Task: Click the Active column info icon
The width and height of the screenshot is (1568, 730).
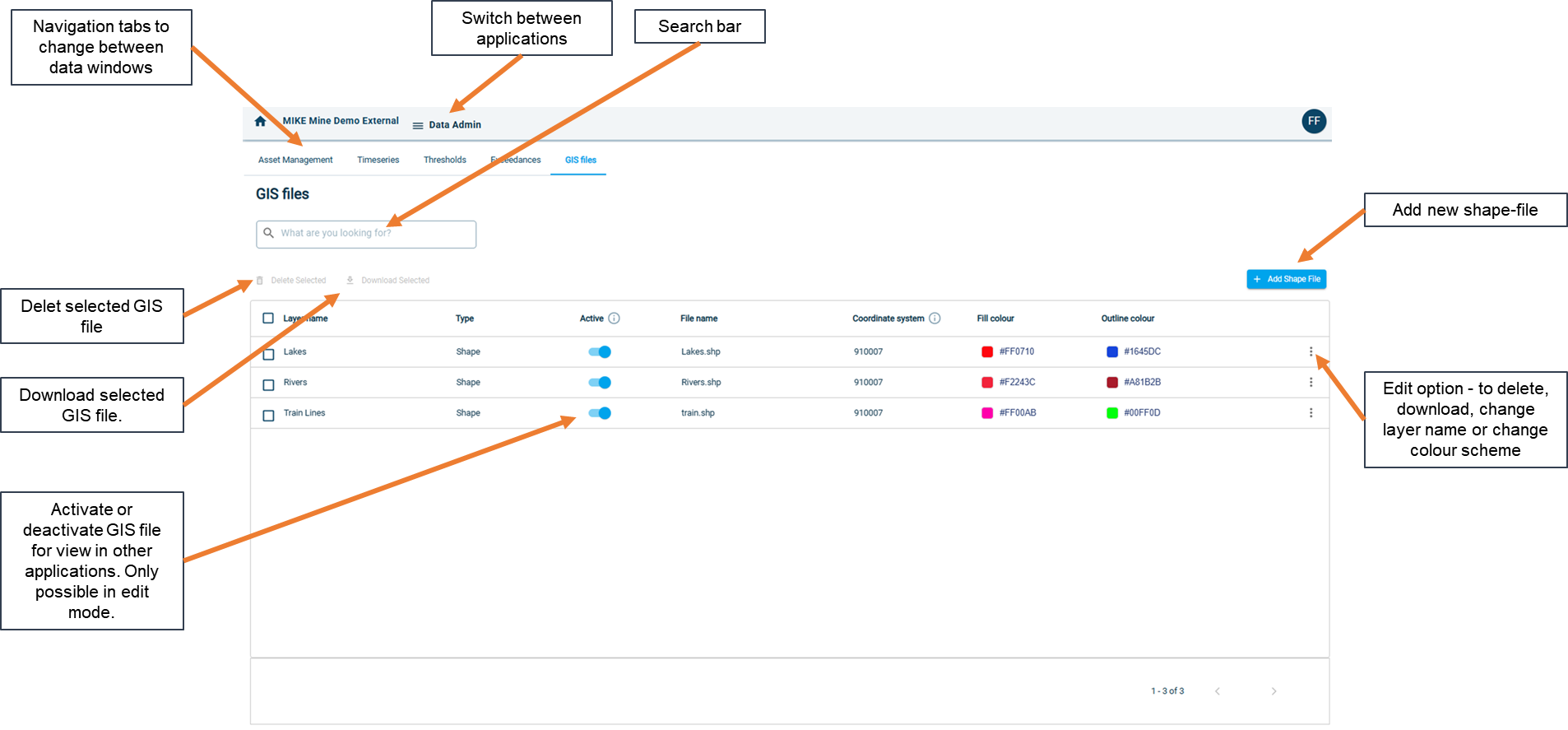Action: (x=614, y=319)
